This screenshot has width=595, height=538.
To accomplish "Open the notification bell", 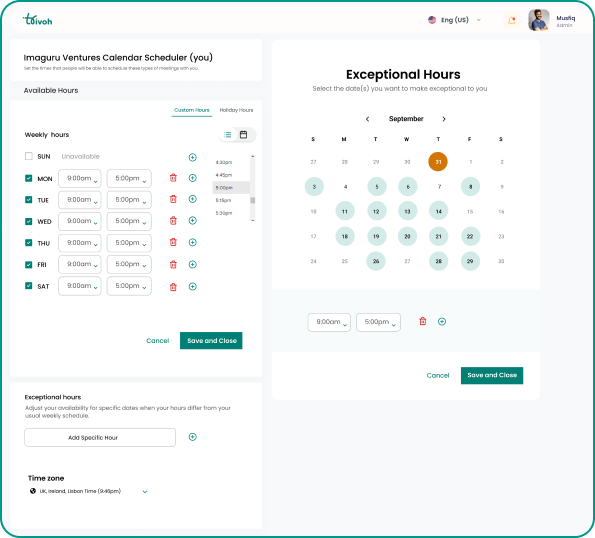I will click(x=512, y=20).
